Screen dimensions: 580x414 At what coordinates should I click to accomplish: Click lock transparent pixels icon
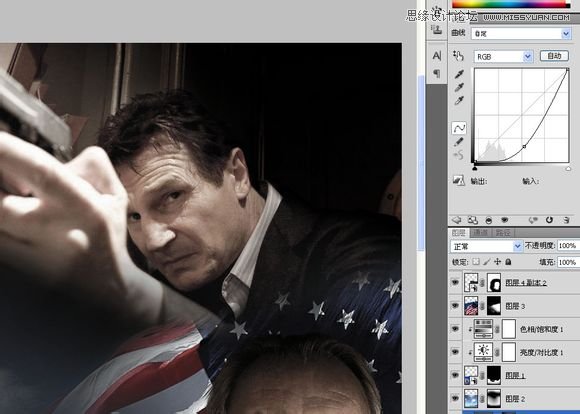[x=476, y=262]
